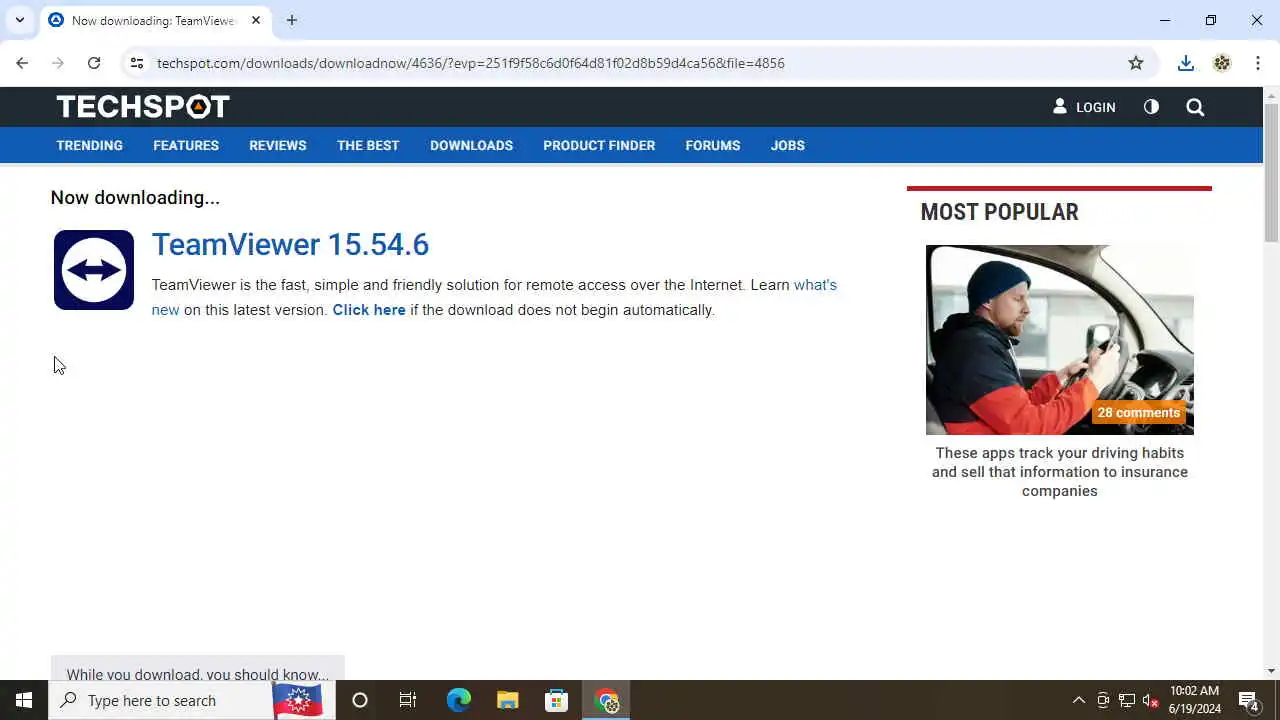Screen dimensions: 1280x720
Task: Click the meet now tray icon
Action: point(1103,700)
